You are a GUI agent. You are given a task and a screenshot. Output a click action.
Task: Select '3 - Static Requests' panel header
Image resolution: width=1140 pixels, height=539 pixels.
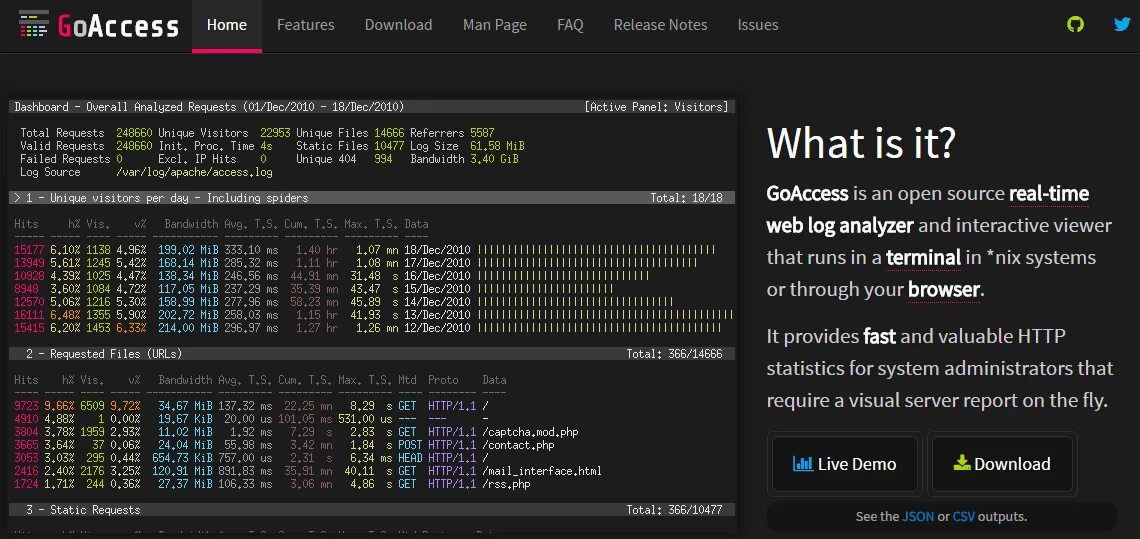pos(372,510)
